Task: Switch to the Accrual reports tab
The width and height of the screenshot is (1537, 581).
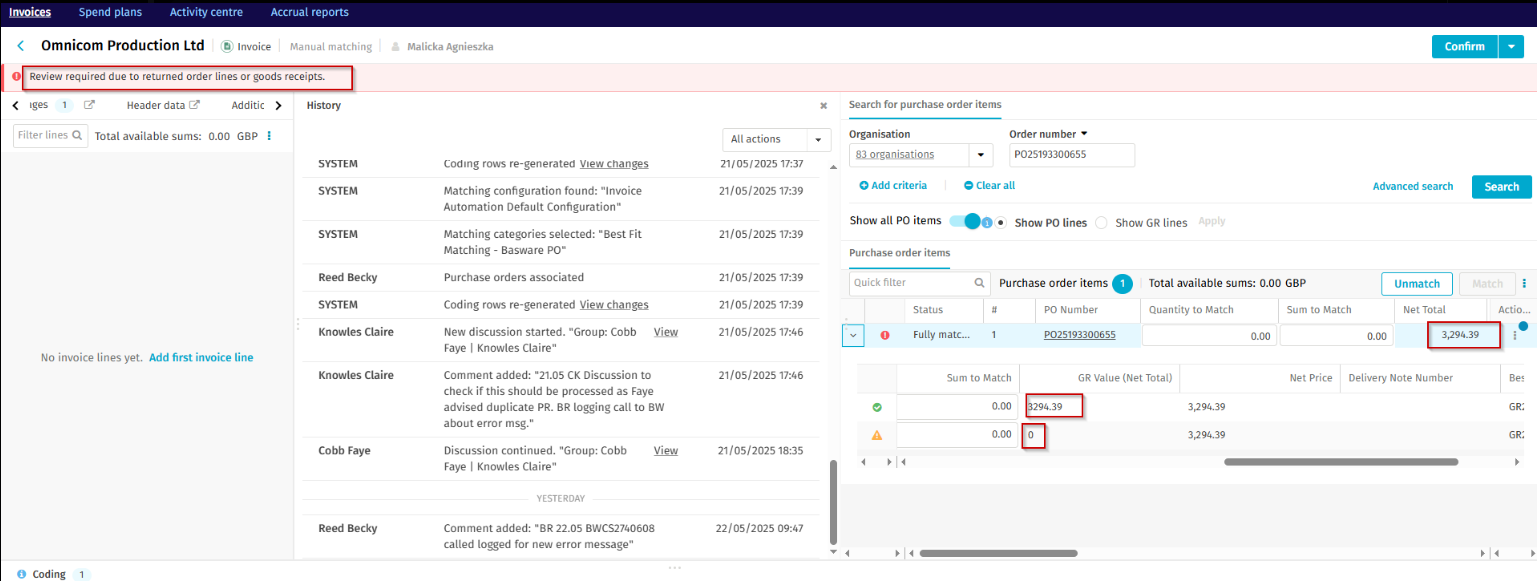Action: [x=309, y=12]
